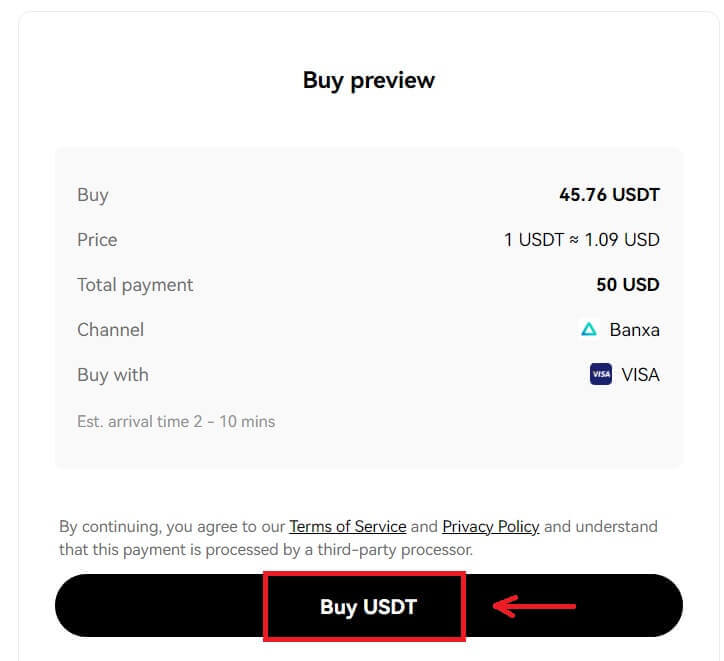This screenshot has width=724, height=661.
Task: Click the Total payment label
Action: pos(135,285)
